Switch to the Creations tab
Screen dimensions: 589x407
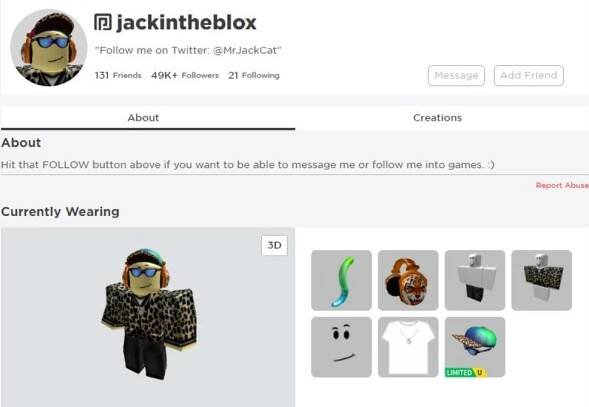click(x=437, y=118)
